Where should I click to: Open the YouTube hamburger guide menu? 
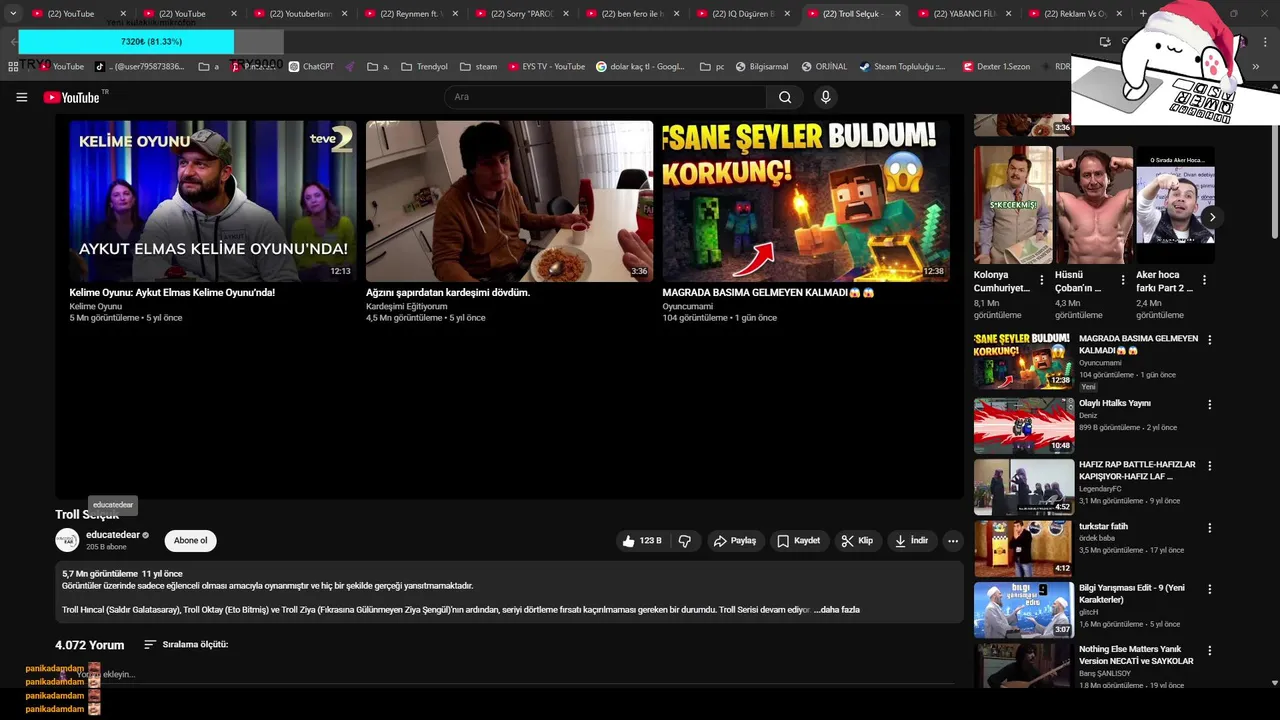(21, 97)
